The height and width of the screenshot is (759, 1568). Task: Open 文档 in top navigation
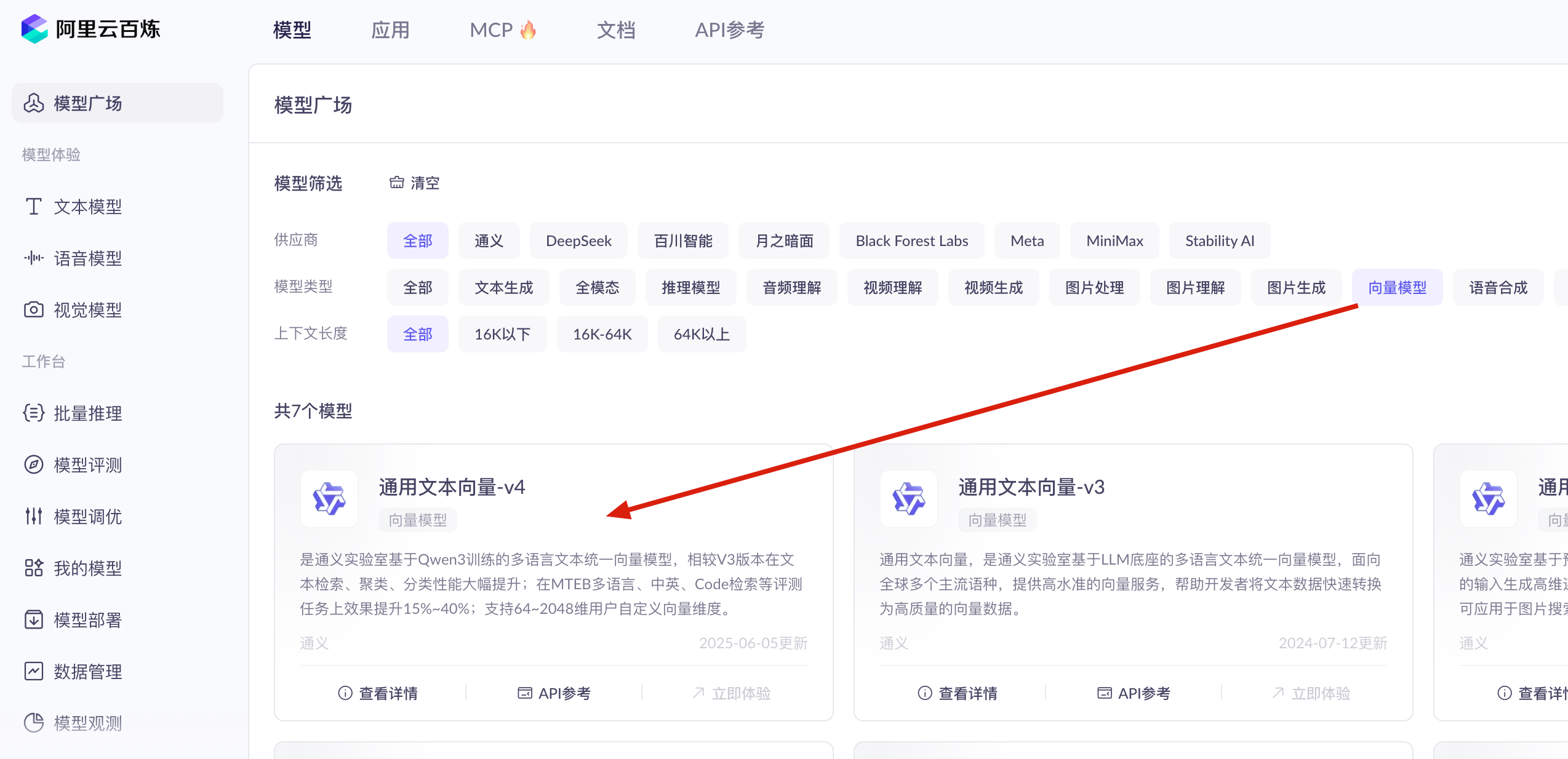[615, 30]
